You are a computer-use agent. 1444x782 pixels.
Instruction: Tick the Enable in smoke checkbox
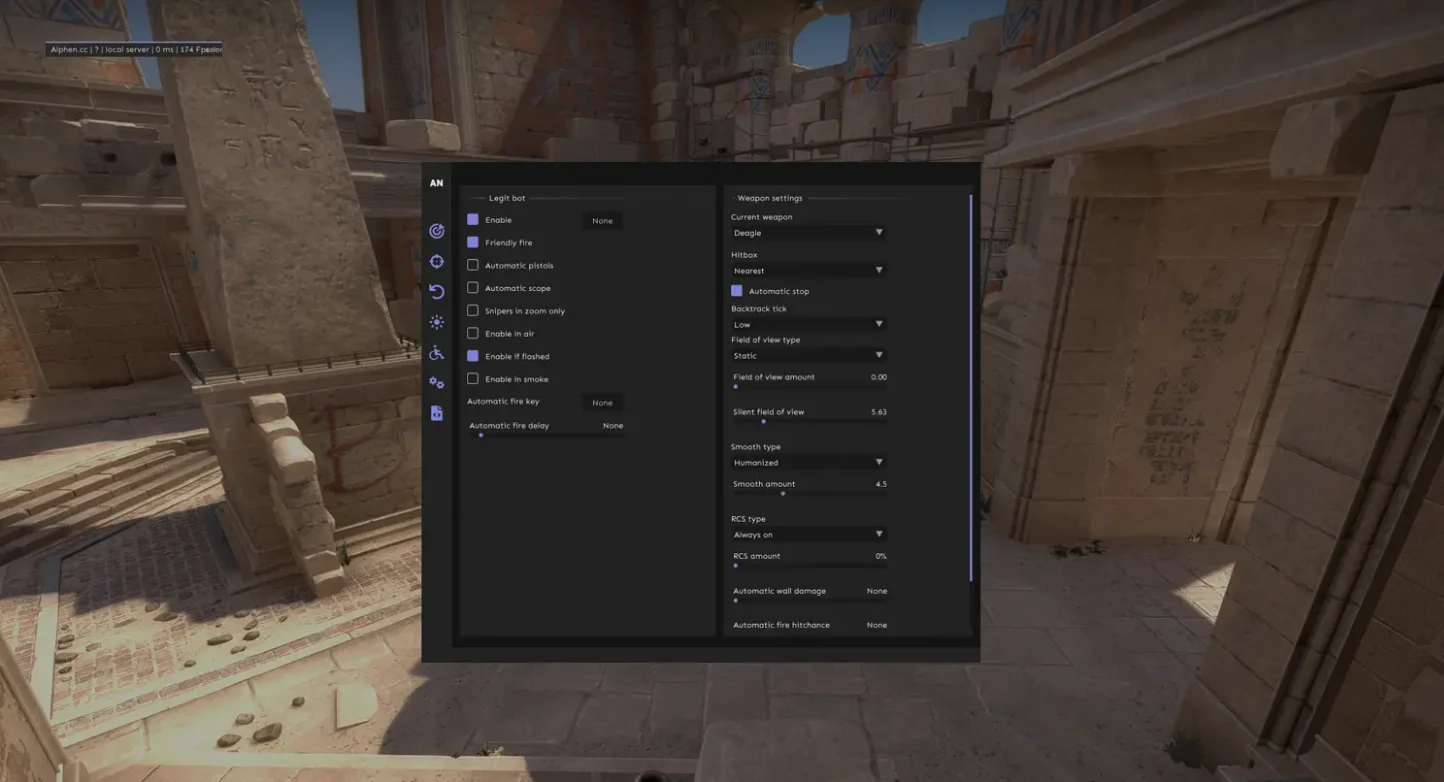coord(473,379)
